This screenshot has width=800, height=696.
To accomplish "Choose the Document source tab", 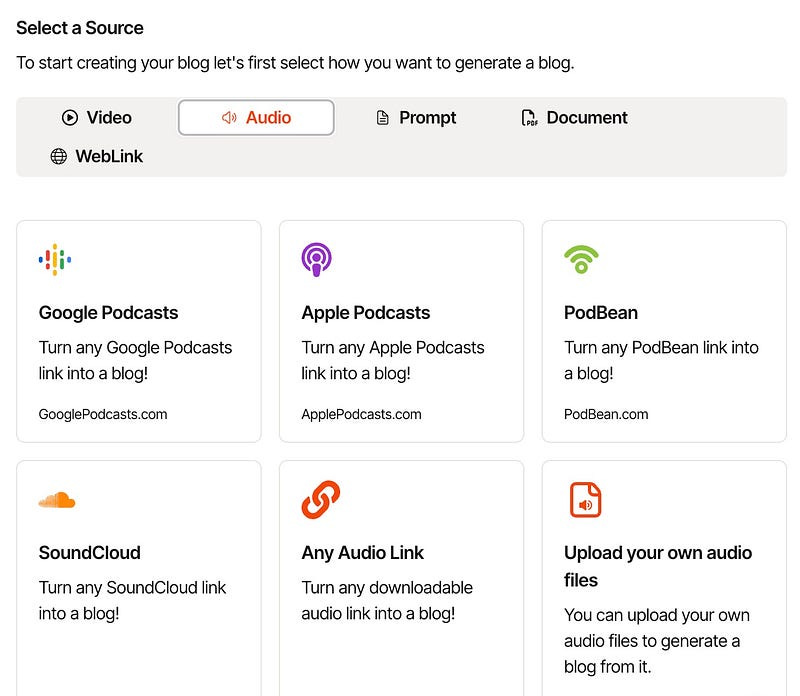I will click(x=574, y=117).
